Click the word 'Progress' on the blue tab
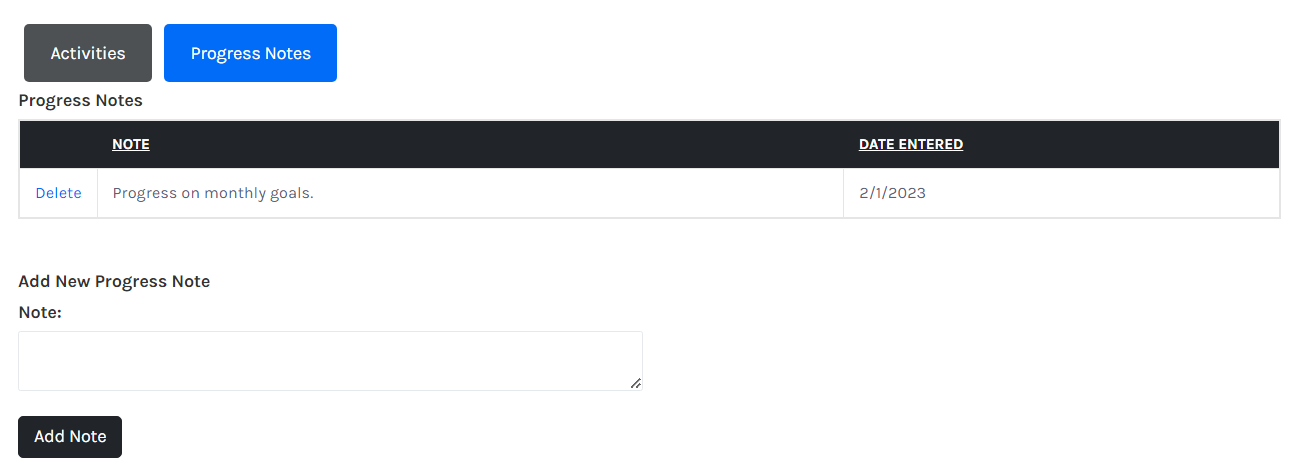The image size is (1301, 472). [222, 54]
